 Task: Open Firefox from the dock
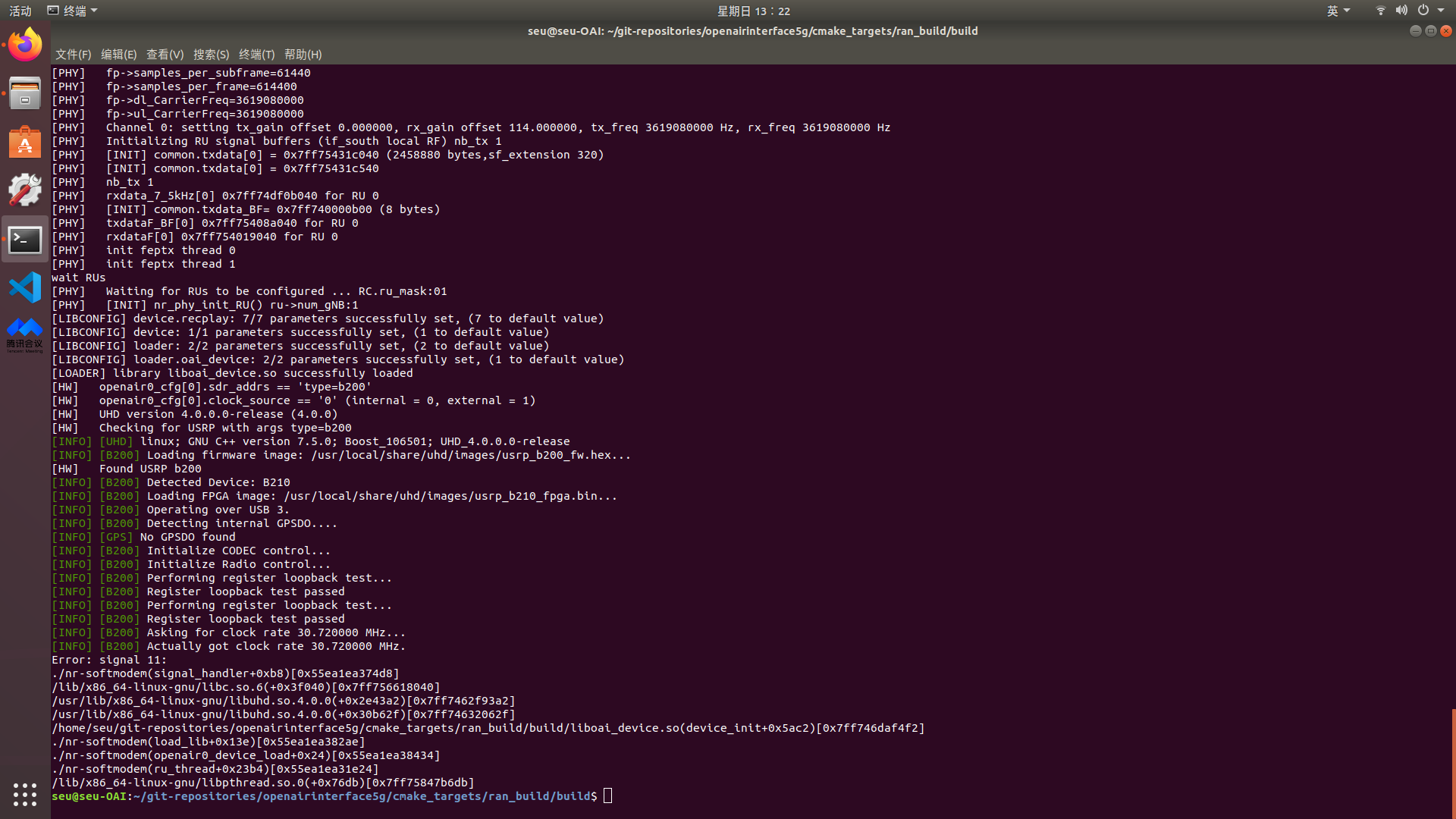pyautogui.click(x=25, y=45)
